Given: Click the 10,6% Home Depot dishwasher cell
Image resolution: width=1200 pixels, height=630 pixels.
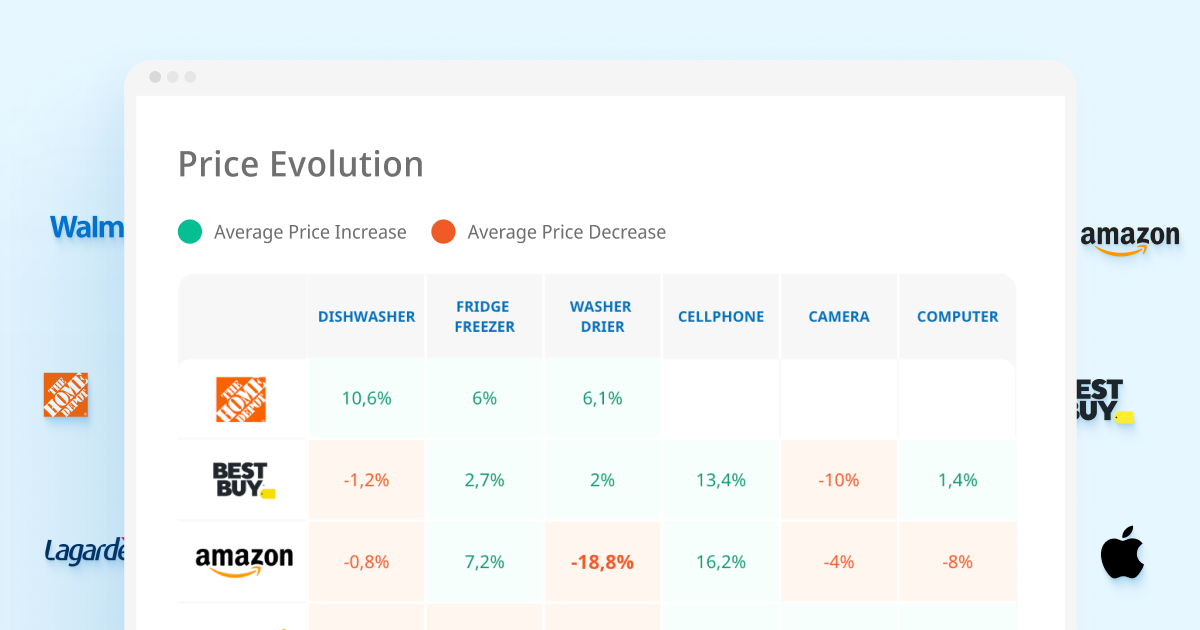Looking at the screenshot, I should pyautogui.click(x=366, y=398).
